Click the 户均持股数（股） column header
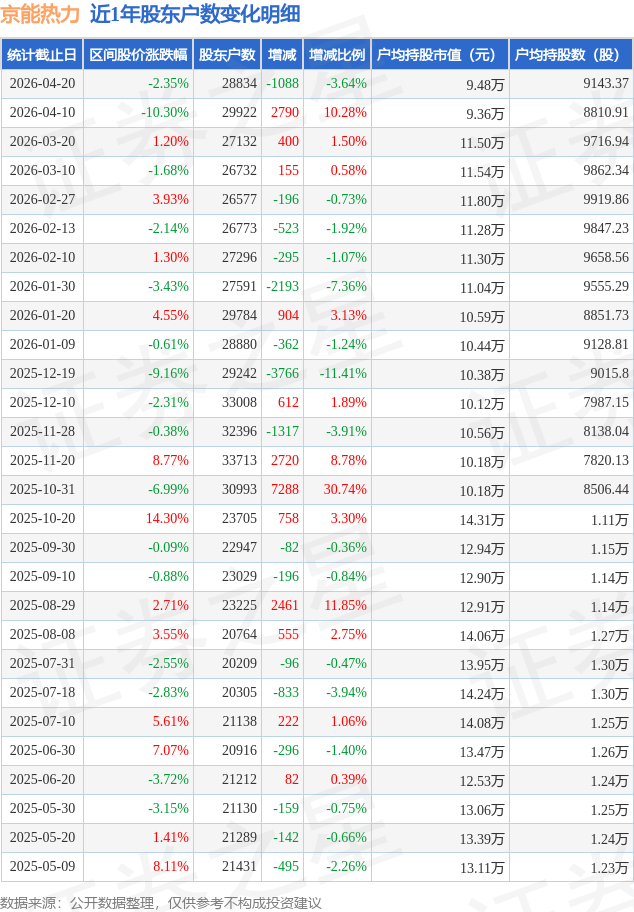634x912 pixels. coord(570,55)
